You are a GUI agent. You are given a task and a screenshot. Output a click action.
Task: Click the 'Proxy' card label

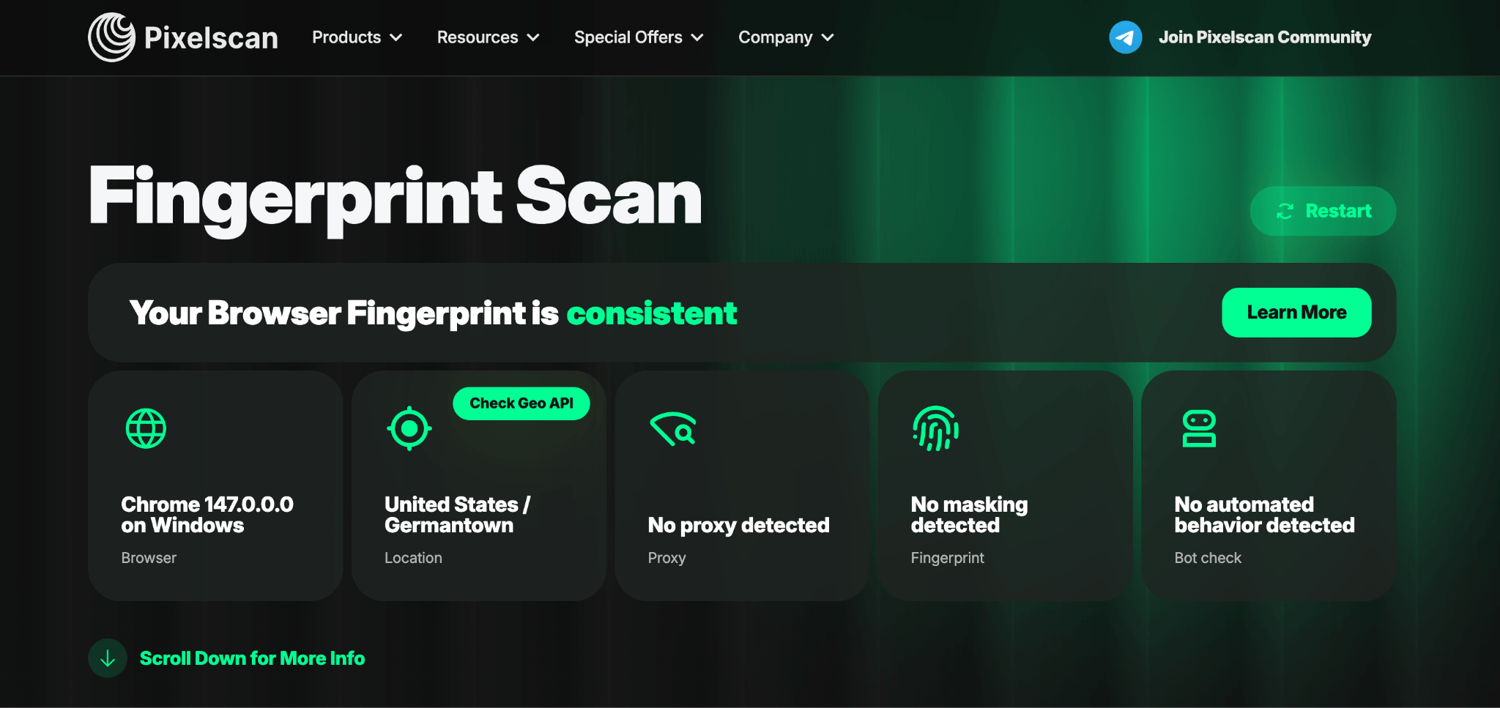click(x=667, y=558)
